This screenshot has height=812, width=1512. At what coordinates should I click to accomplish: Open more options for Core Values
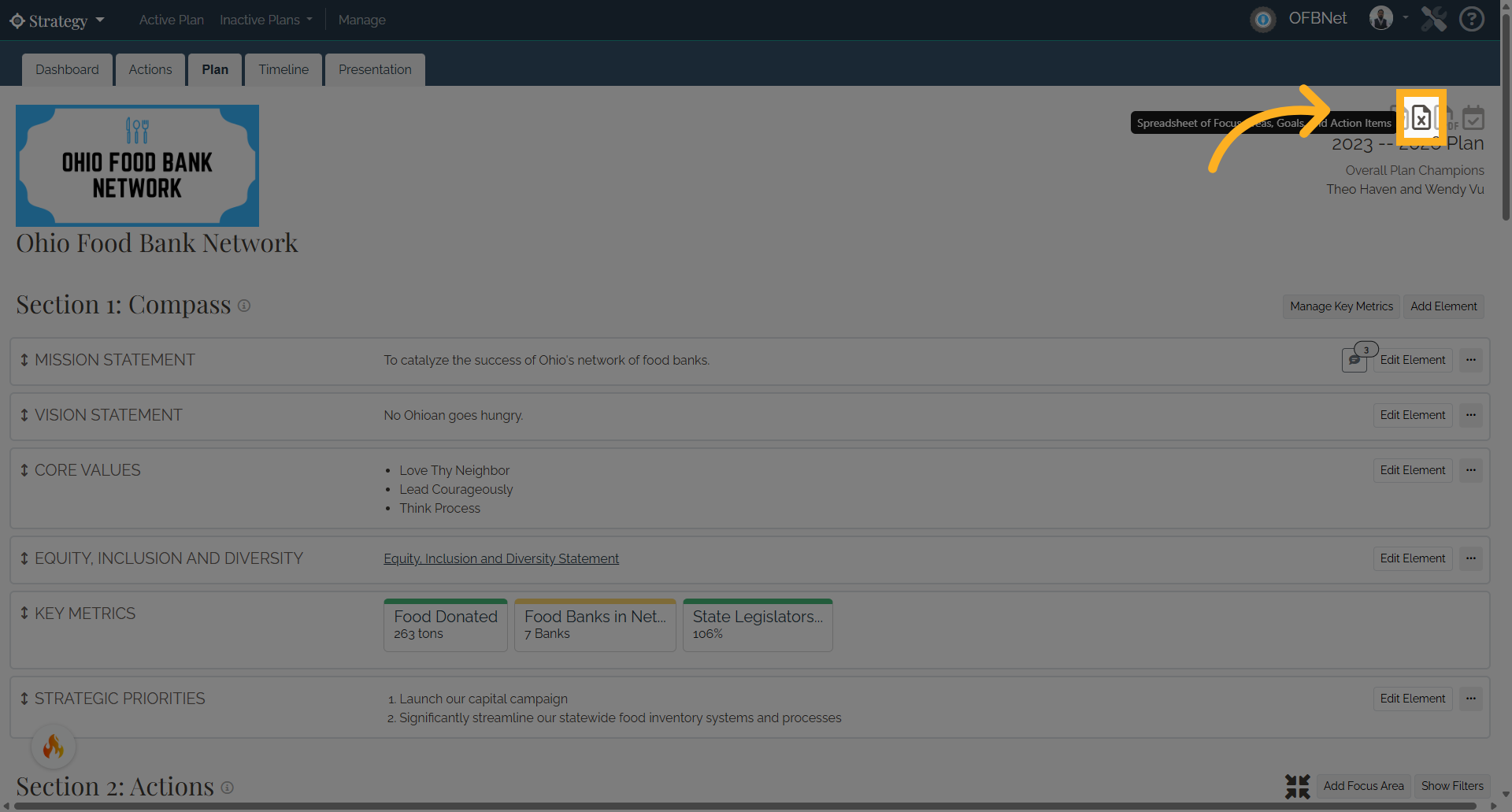click(1471, 470)
